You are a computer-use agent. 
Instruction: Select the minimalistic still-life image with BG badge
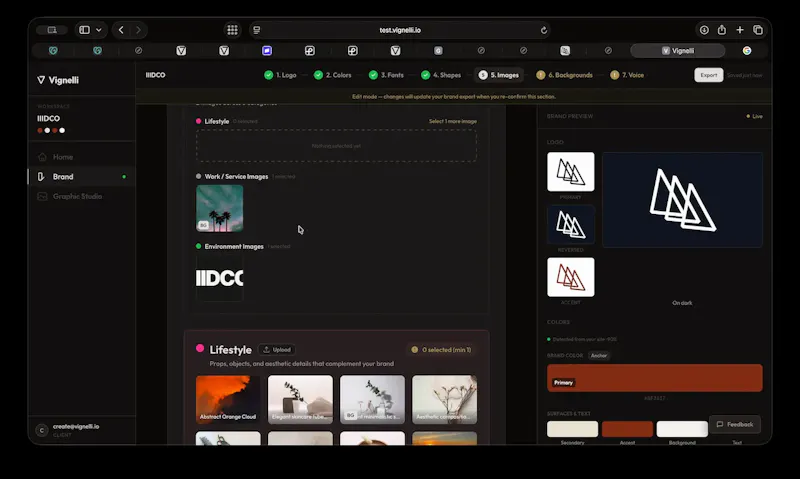click(372, 399)
